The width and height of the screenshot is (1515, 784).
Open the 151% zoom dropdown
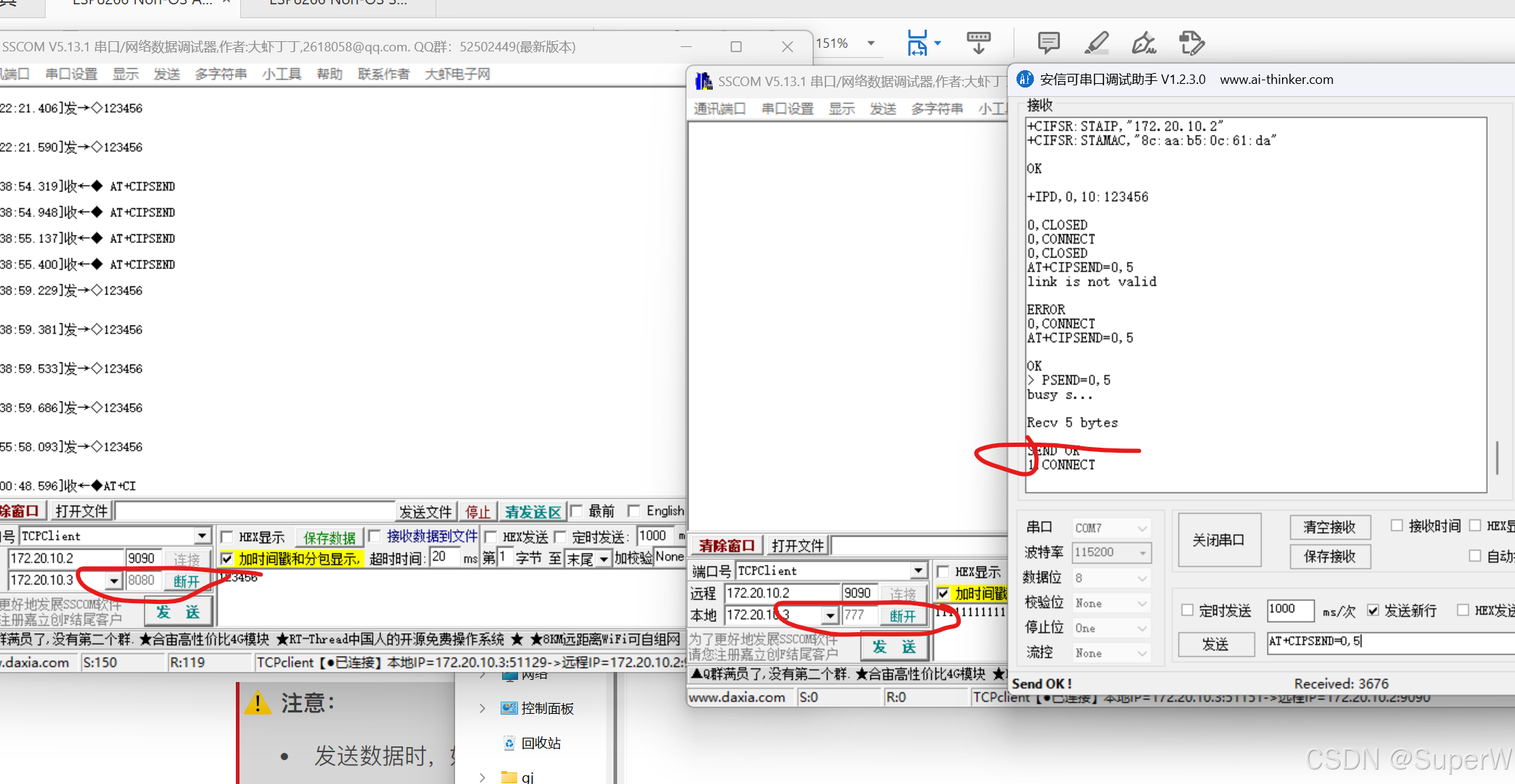tap(871, 43)
